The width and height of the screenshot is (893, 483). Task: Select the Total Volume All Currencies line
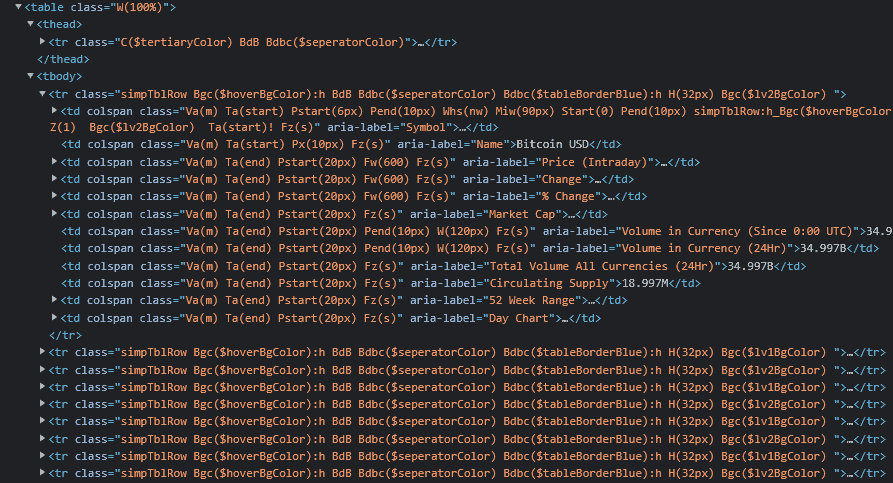tap(433, 266)
